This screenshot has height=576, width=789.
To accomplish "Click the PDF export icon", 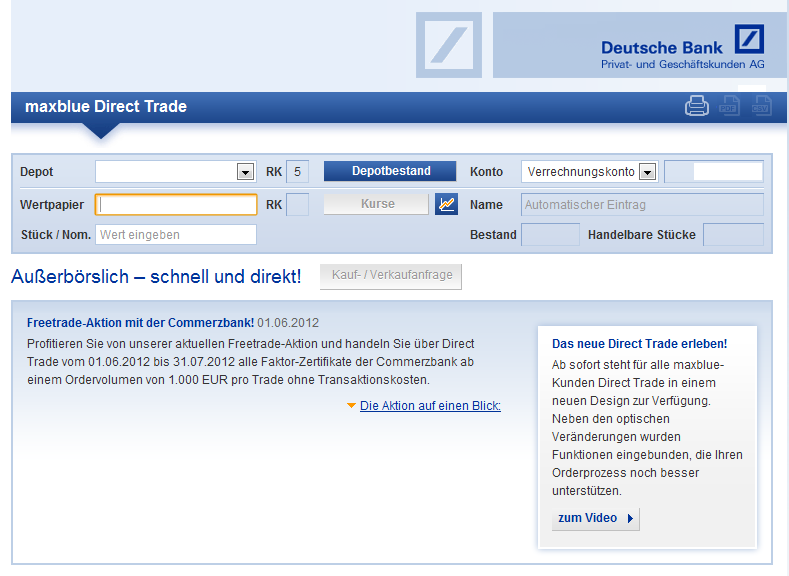I will click(728, 106).
